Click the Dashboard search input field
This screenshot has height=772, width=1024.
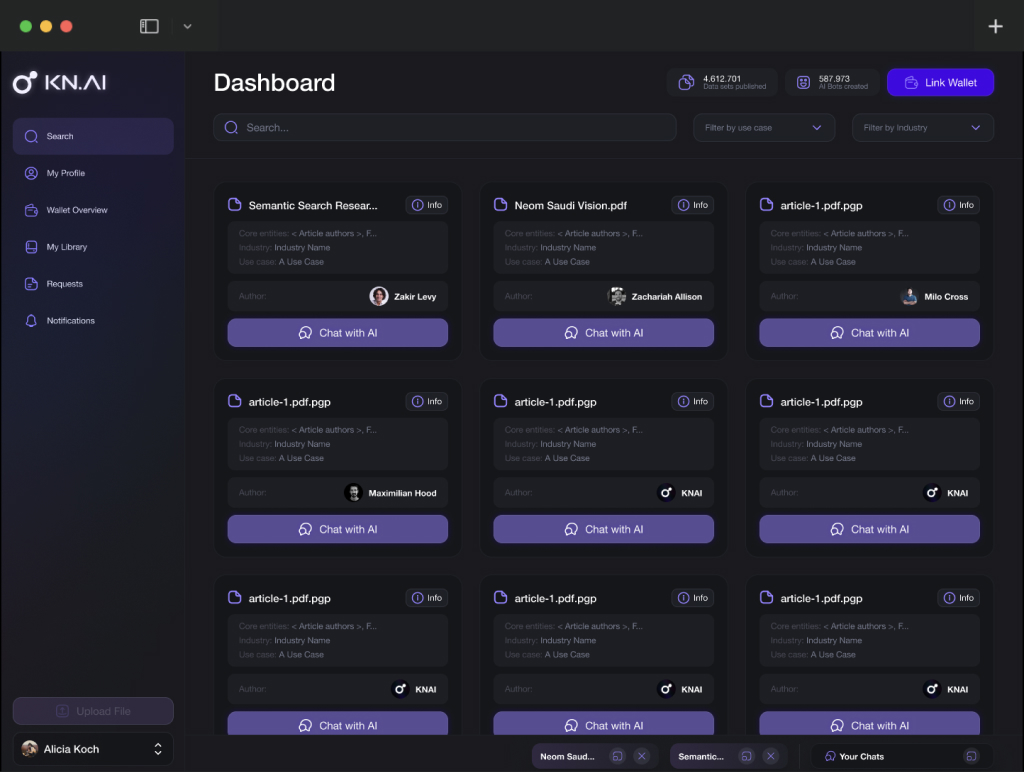(x=445, y=128)
